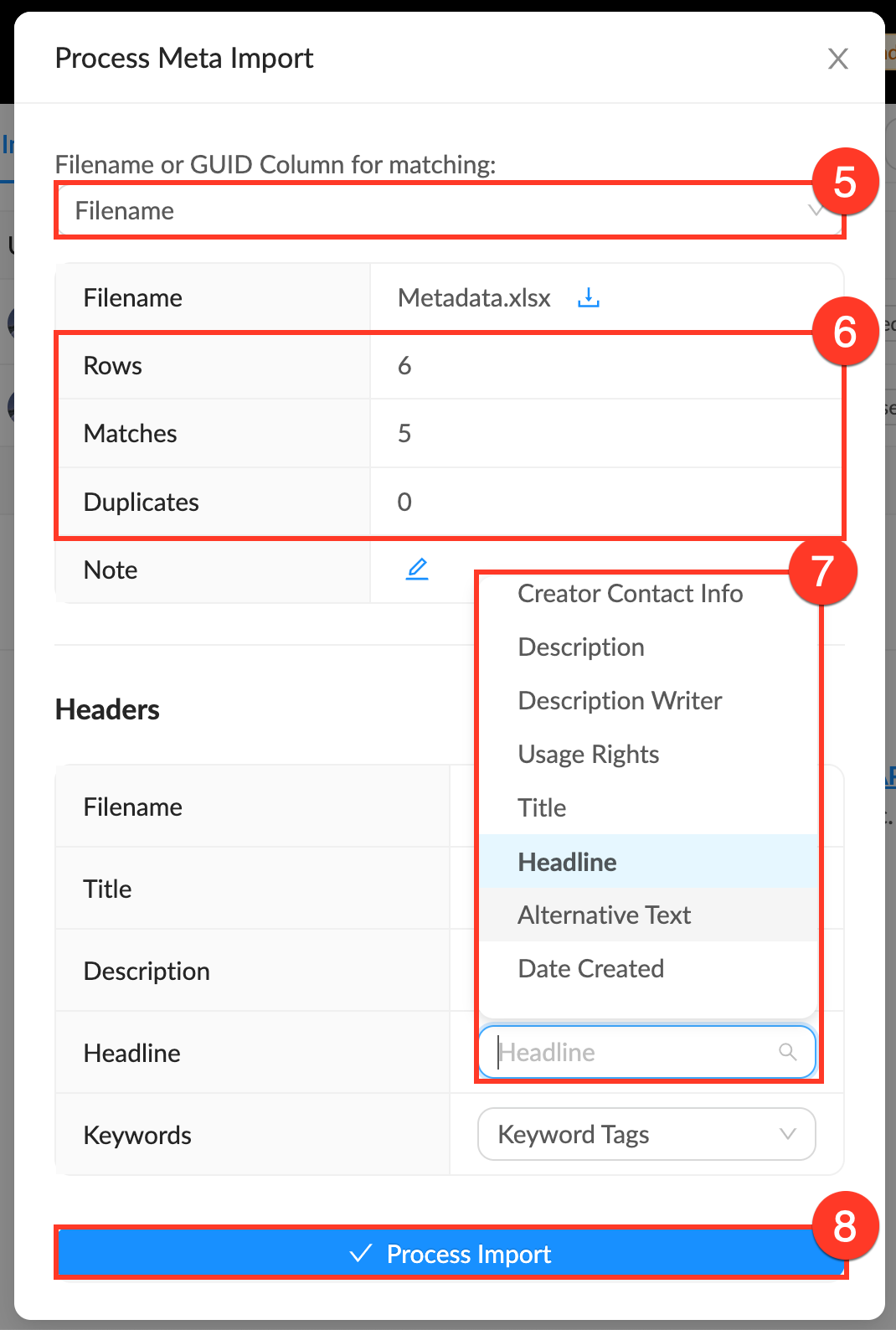This screenshot has width=896, height=1330.
Task: Expand the Keyword Tags dropdown
Action: [646, 1134]
